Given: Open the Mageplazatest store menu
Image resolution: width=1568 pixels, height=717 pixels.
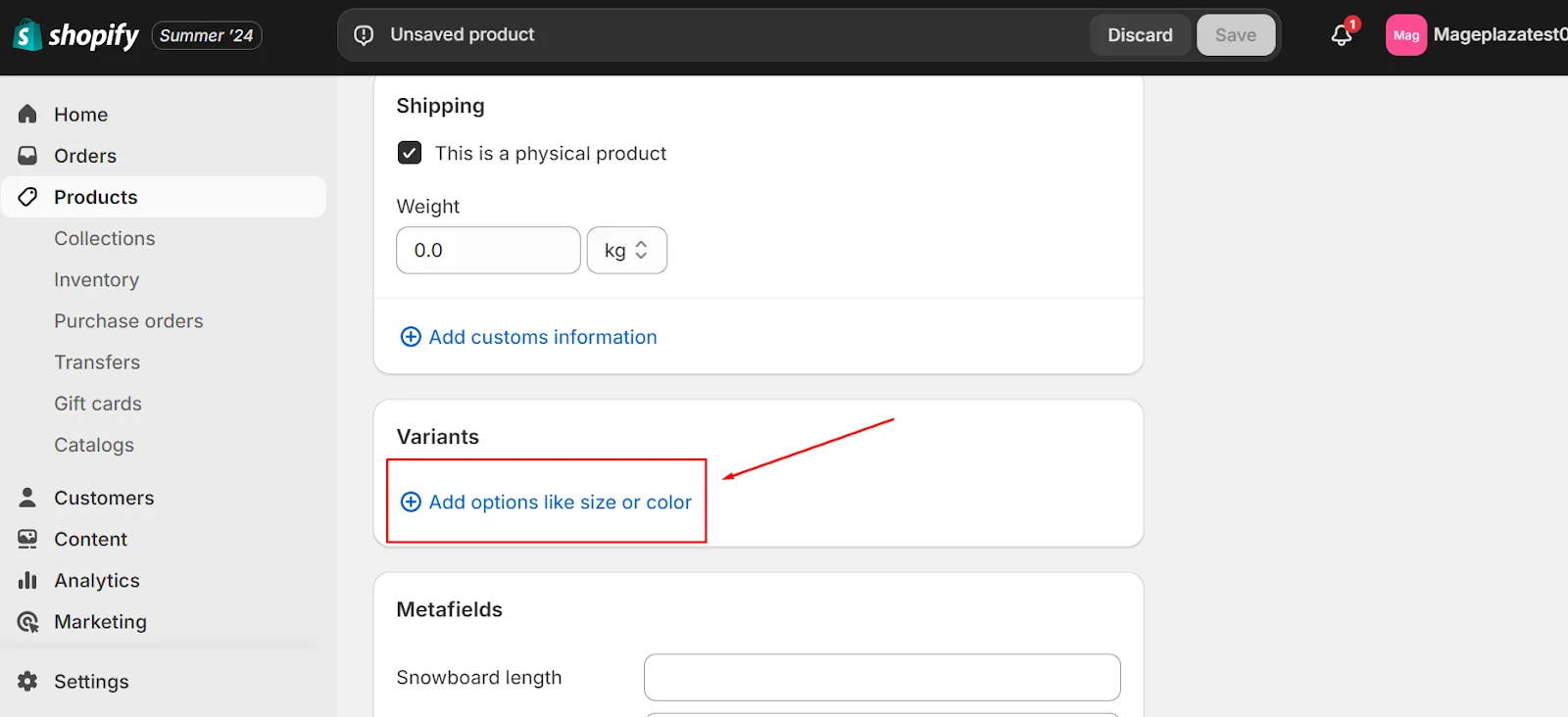Looking at the screenshot, I should point(1499,35).
